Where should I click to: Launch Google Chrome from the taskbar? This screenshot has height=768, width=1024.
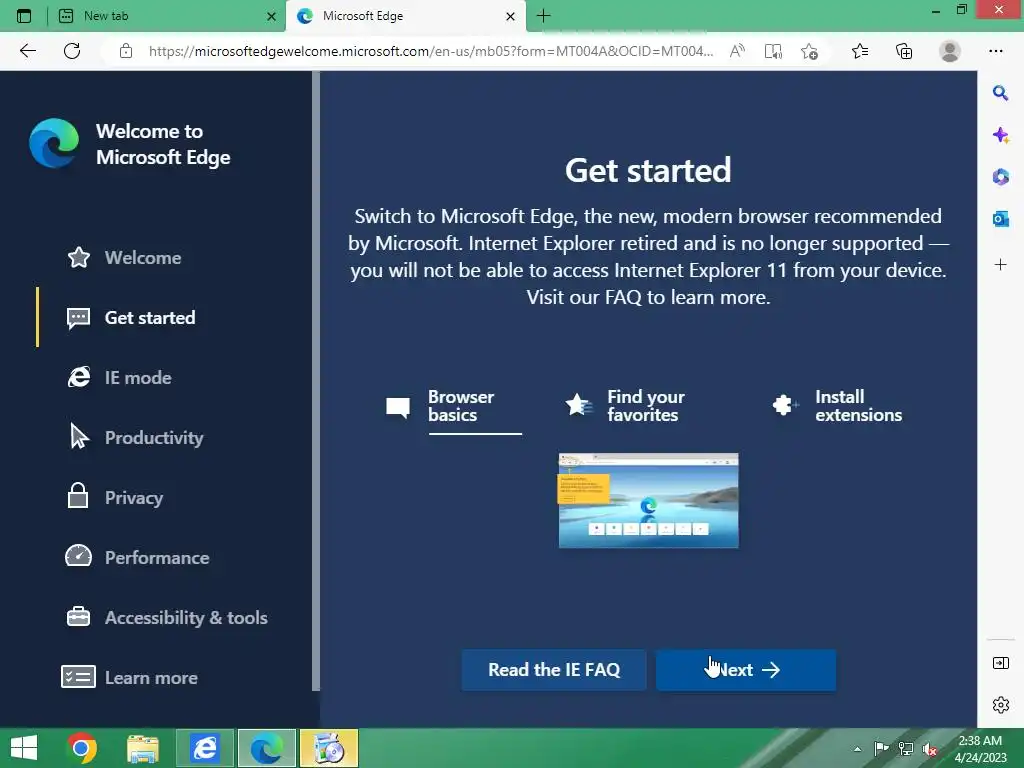pos(82,748)
